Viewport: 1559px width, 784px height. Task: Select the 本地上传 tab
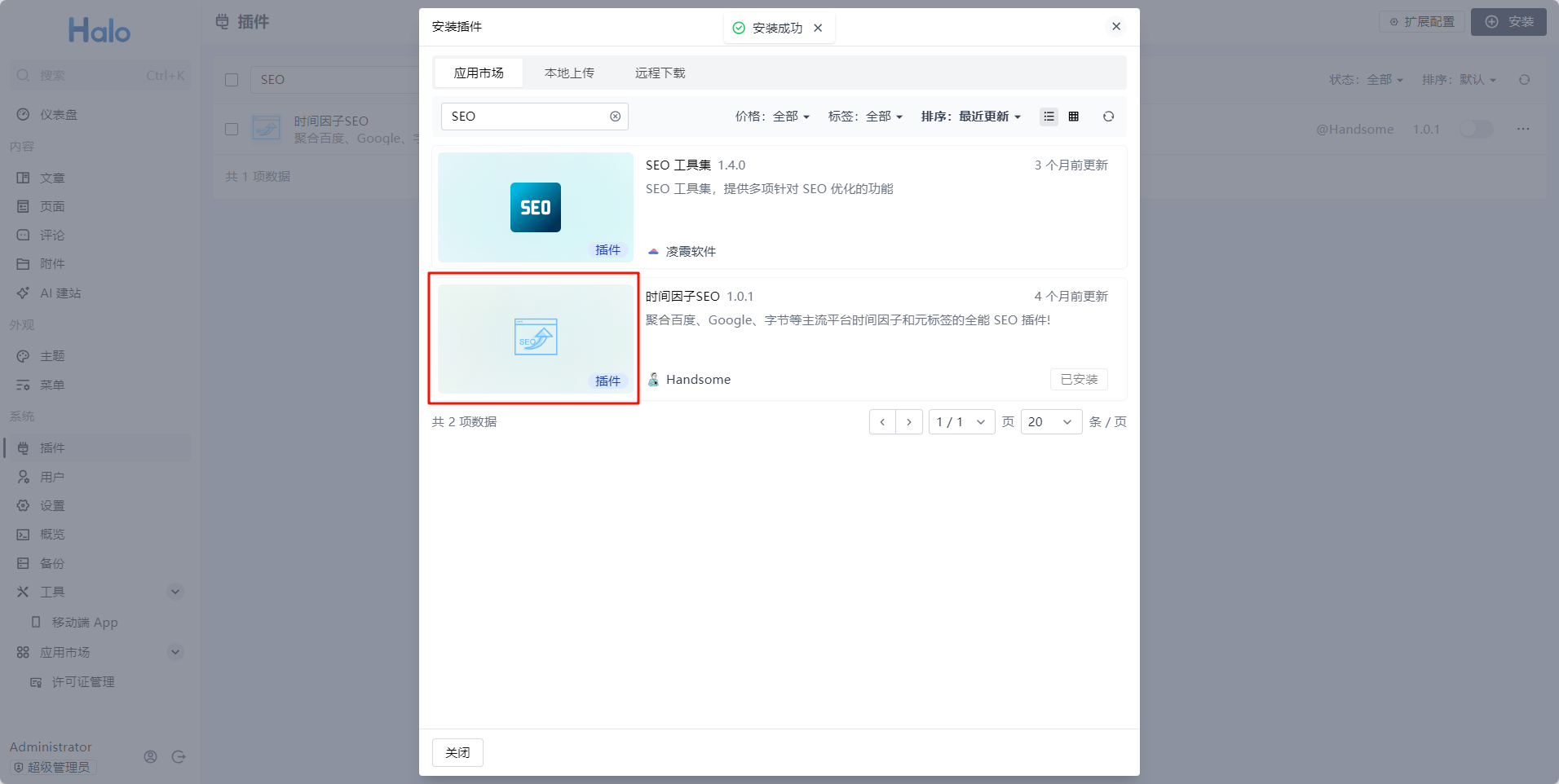coord(569,73)
